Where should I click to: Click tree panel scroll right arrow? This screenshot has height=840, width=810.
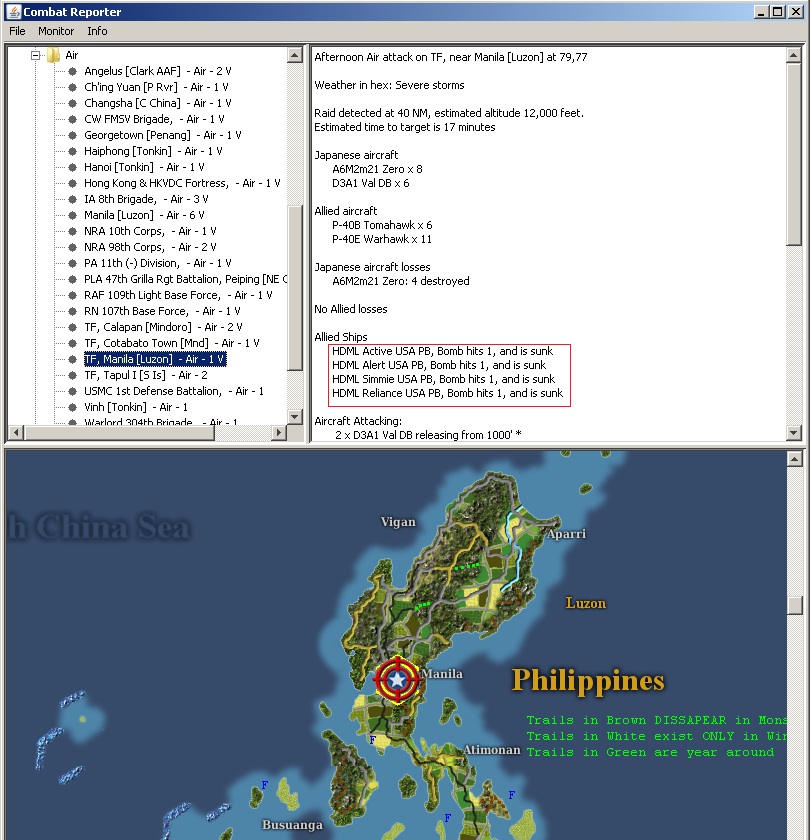[x=279, y=432]
